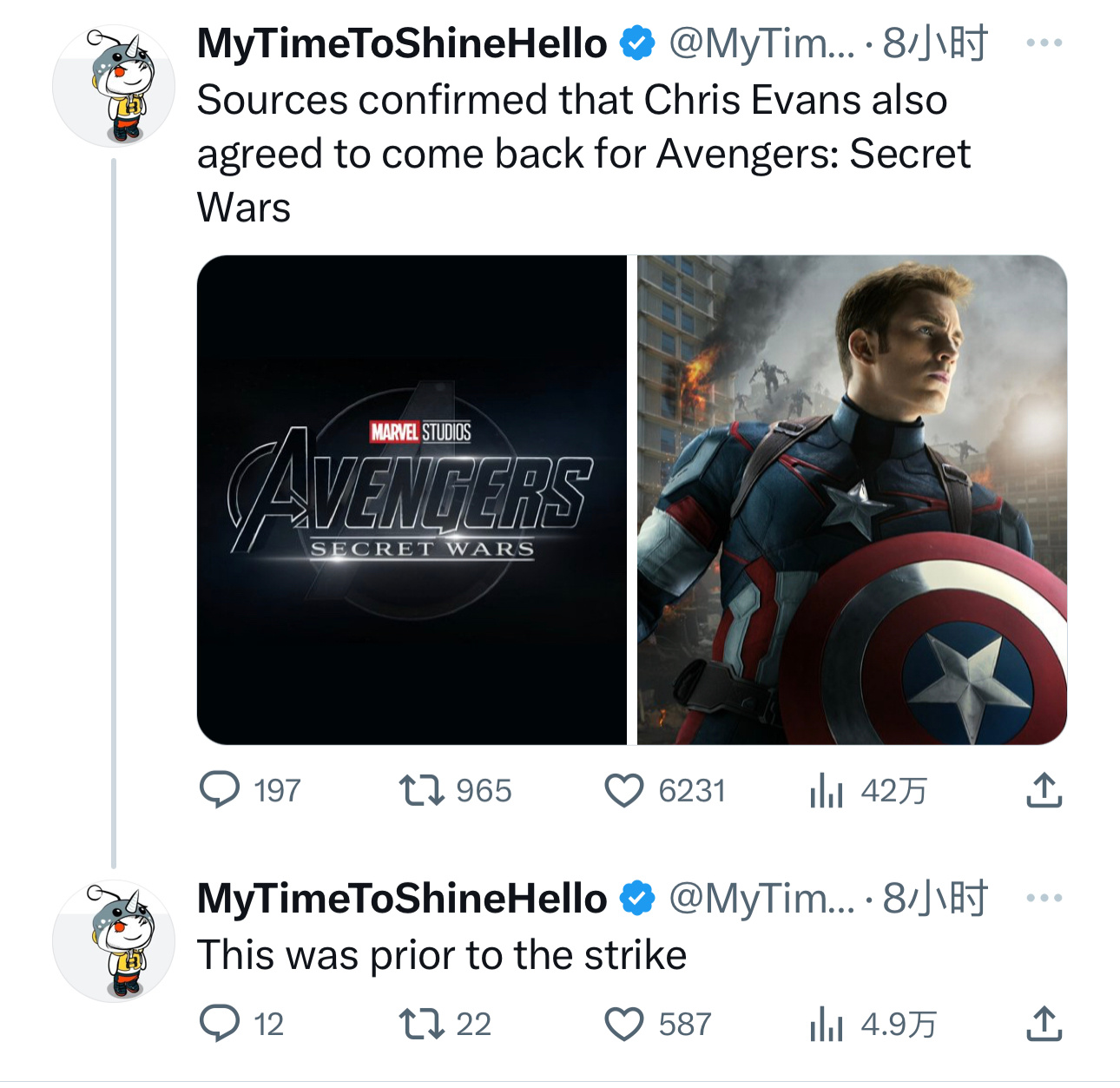Retweet the Avengers Secret Wars post
Image resolution: width=1120 pixels, height=1088 pixels.
[421, 790]
